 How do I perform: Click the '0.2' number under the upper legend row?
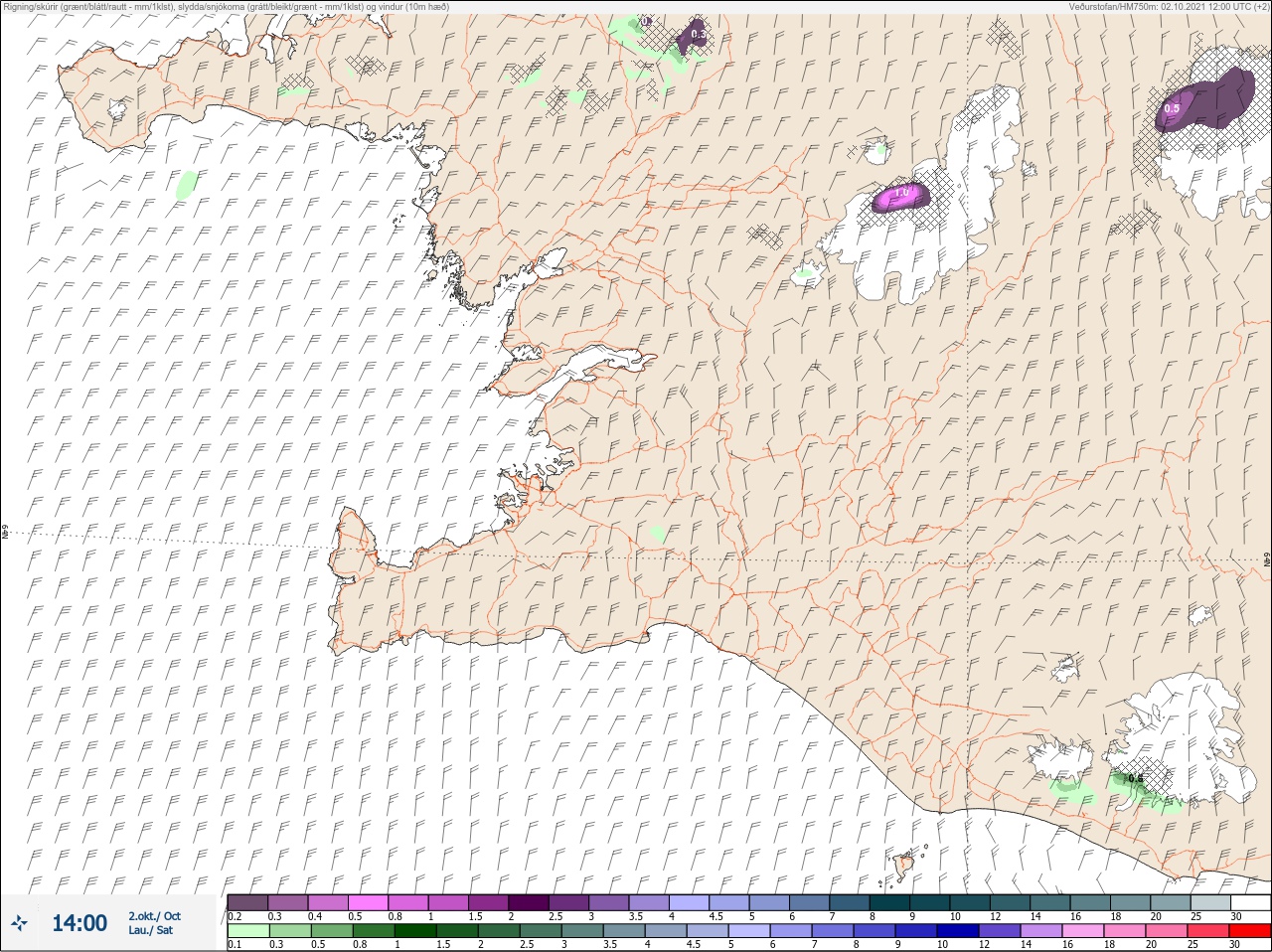235,916
